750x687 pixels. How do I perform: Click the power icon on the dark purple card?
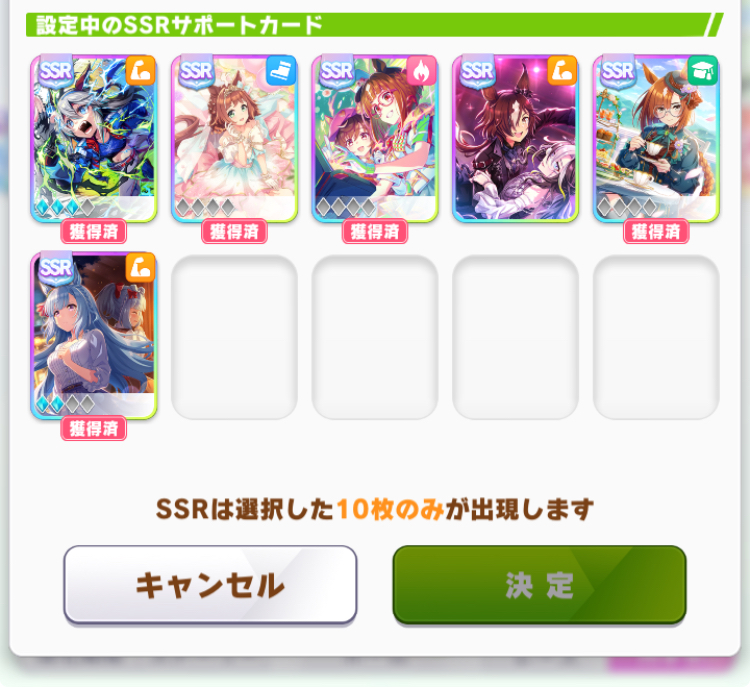tap(562, 71)
